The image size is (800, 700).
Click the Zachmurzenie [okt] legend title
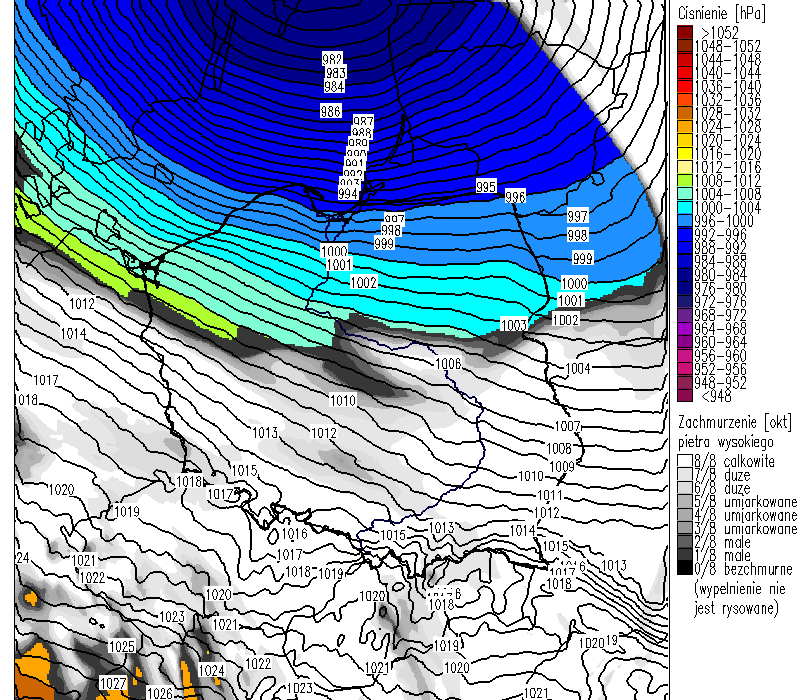tap(735, 422)
